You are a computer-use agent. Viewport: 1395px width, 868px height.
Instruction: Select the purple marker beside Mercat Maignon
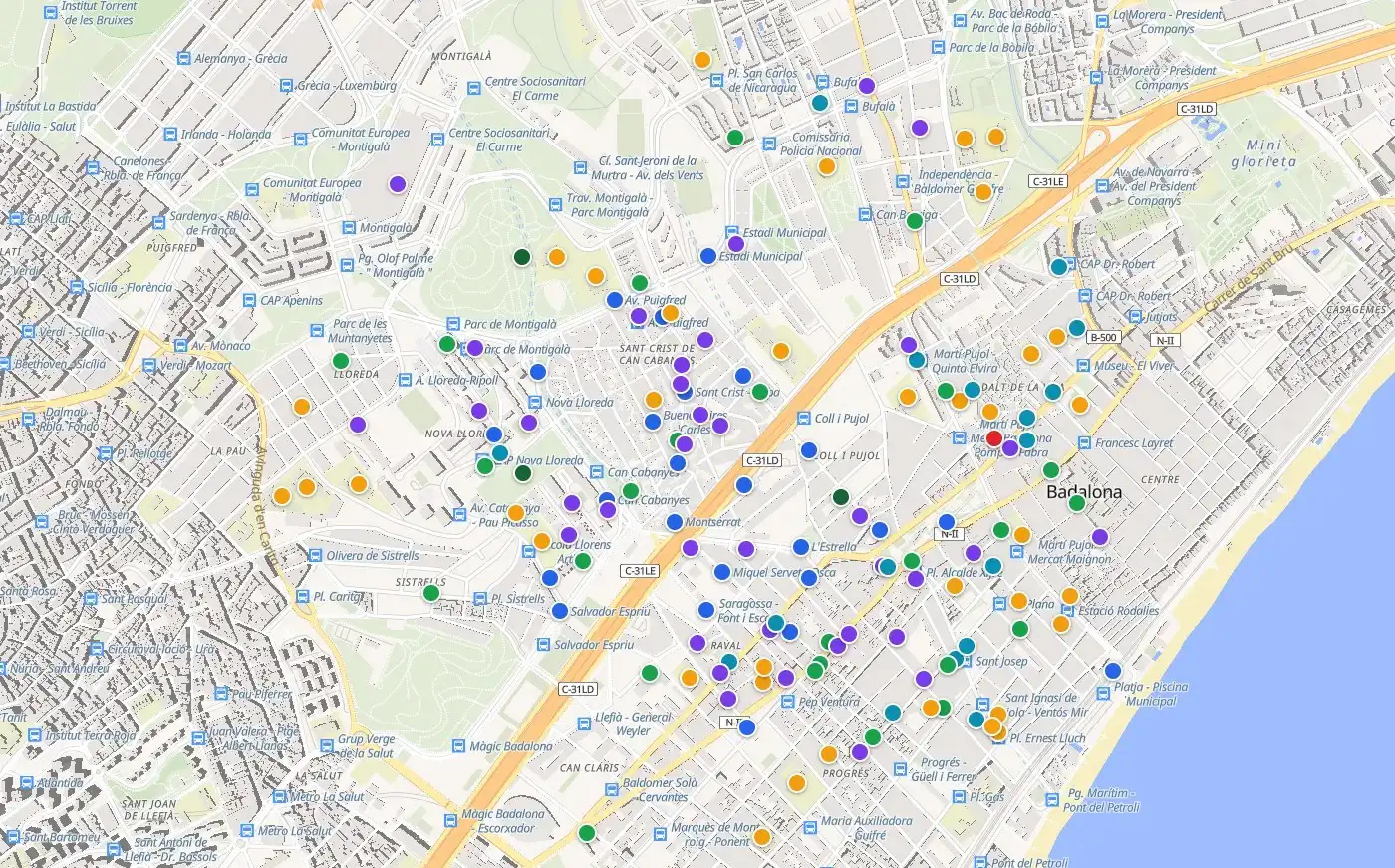point(1100,537)
